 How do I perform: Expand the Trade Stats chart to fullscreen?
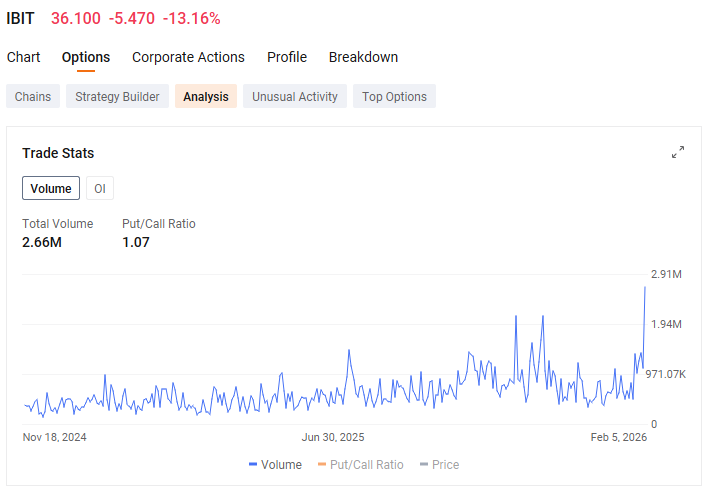tap(678, 152)
